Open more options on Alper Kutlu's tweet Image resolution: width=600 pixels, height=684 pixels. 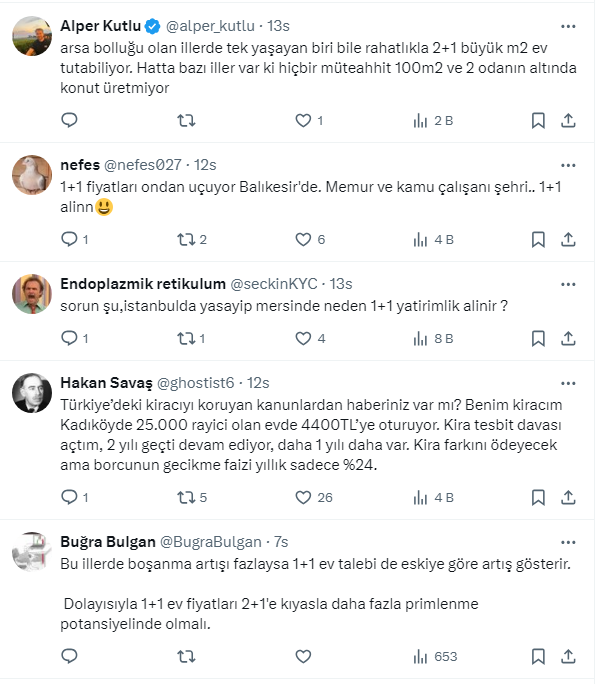568,25
